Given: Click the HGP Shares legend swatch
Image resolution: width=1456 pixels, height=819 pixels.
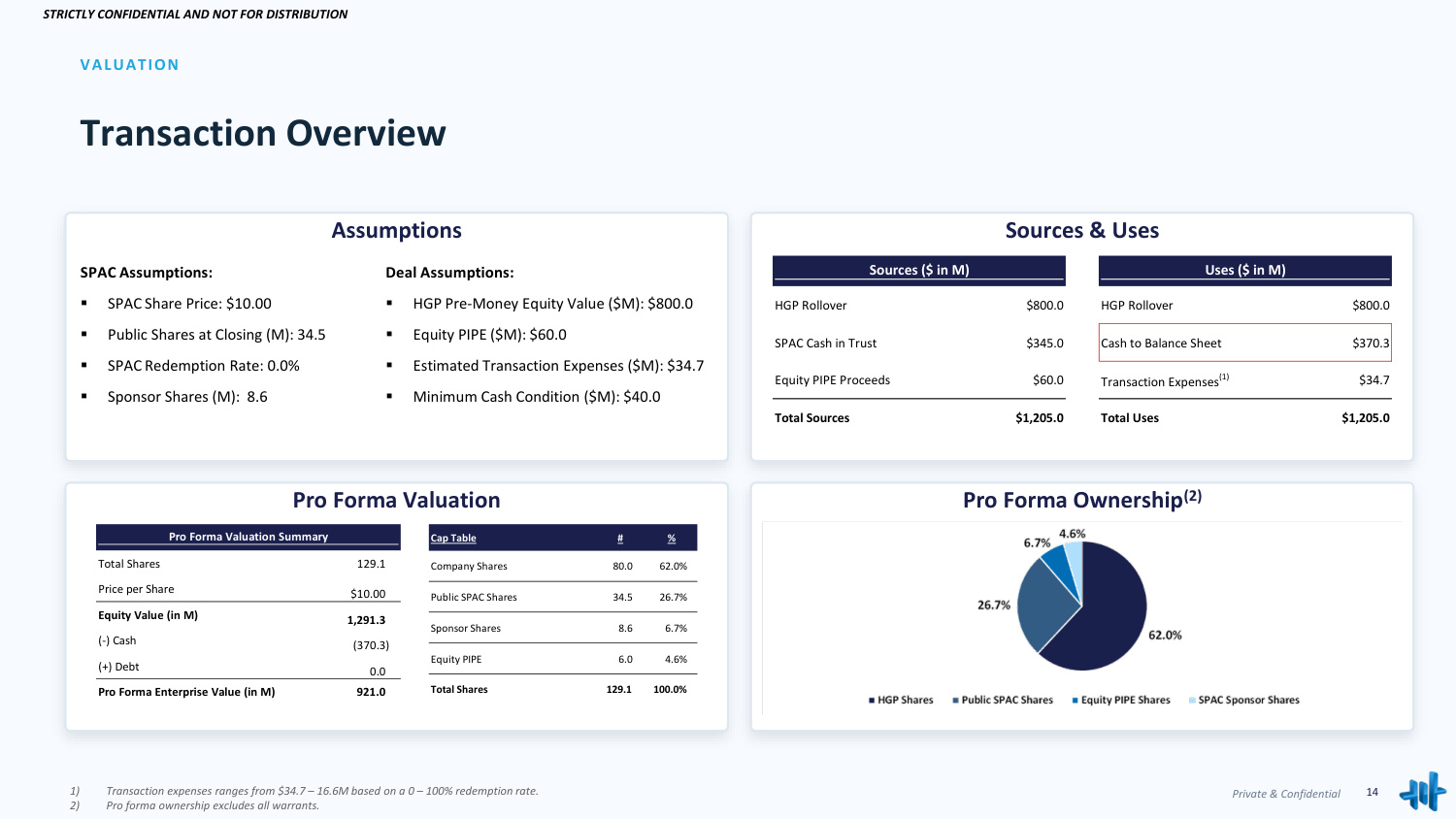Looking at the screenshot, I should click(872, 701).
